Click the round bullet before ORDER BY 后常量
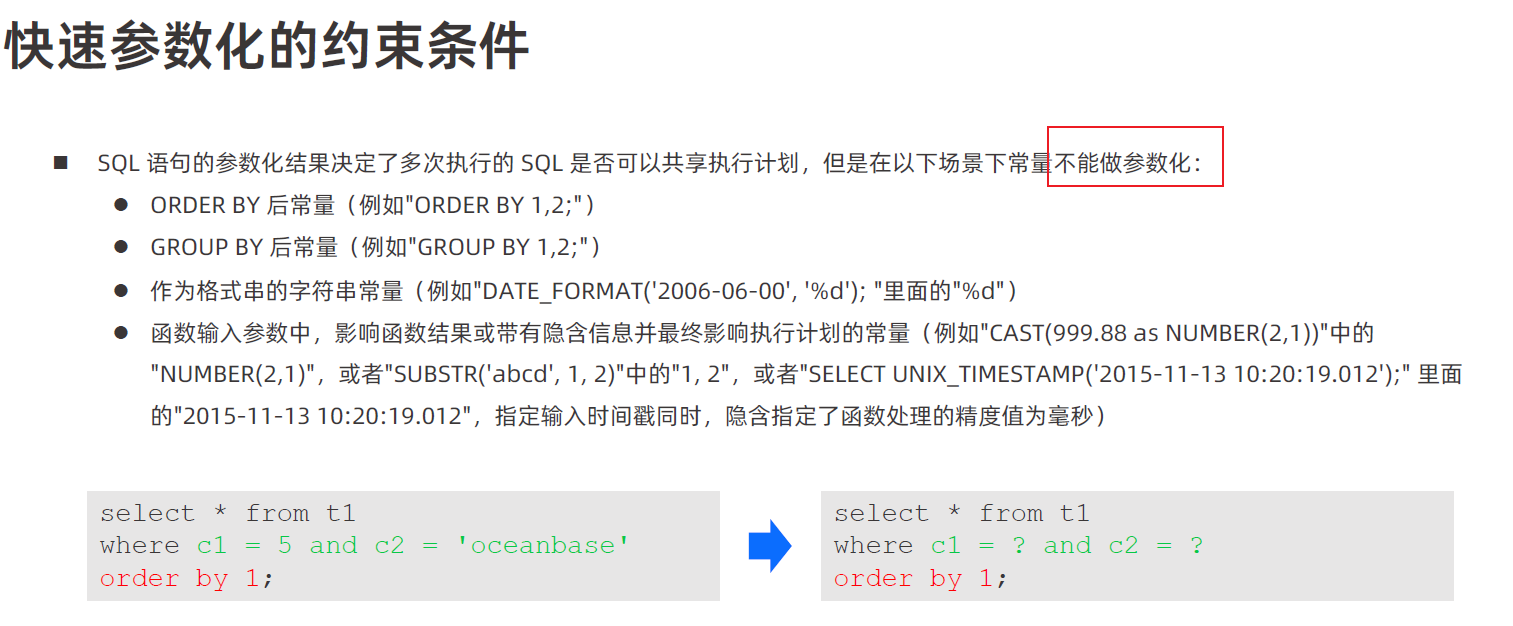This screenshot has height=626, width=1513. click(x=121, y=204)
